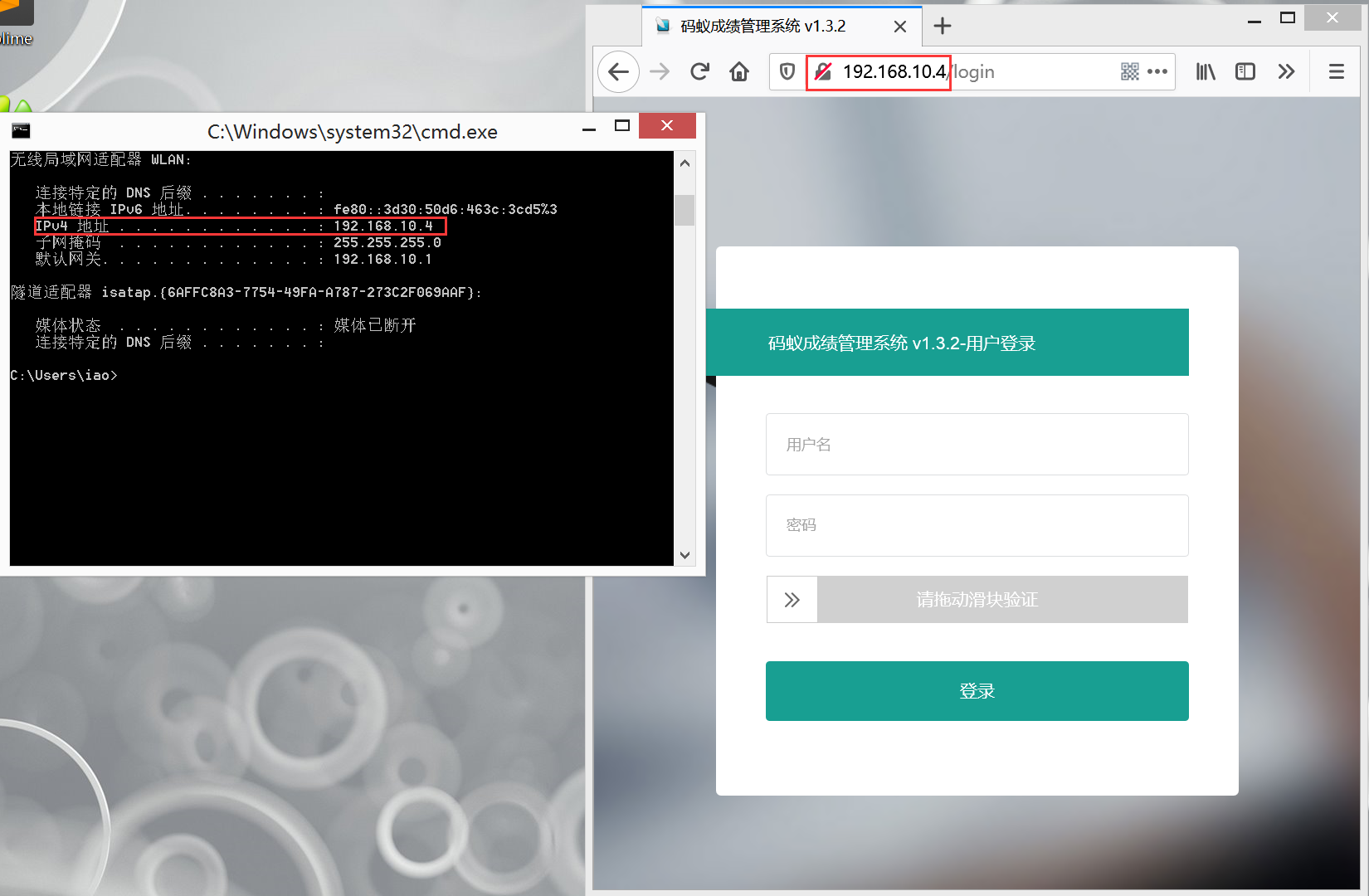1369x896 pixels.
Task: Click cmd scrollbar down arrow
Action: [x=684, y=555]
